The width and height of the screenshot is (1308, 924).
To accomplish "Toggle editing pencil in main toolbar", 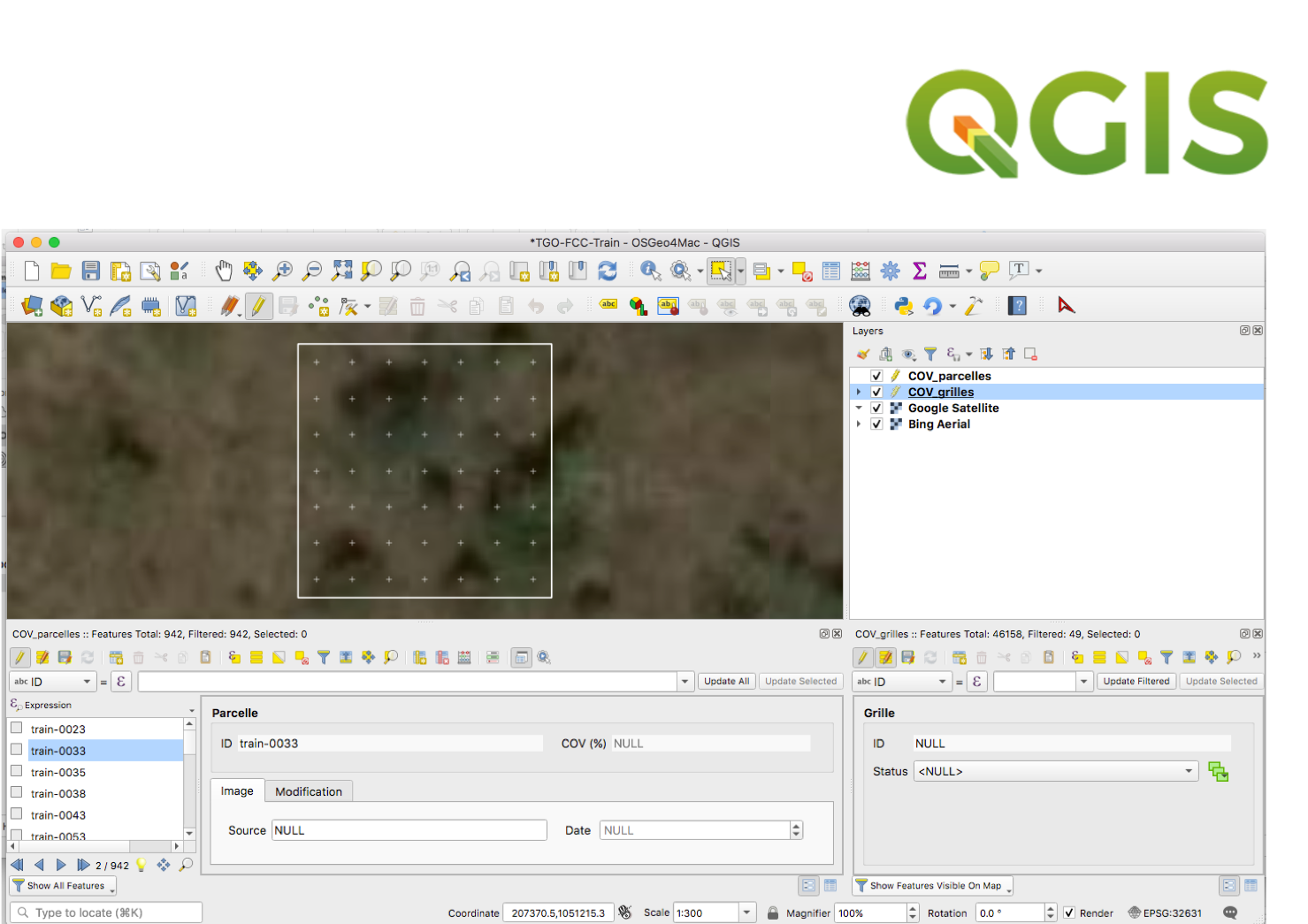I will tap(258, 306).
